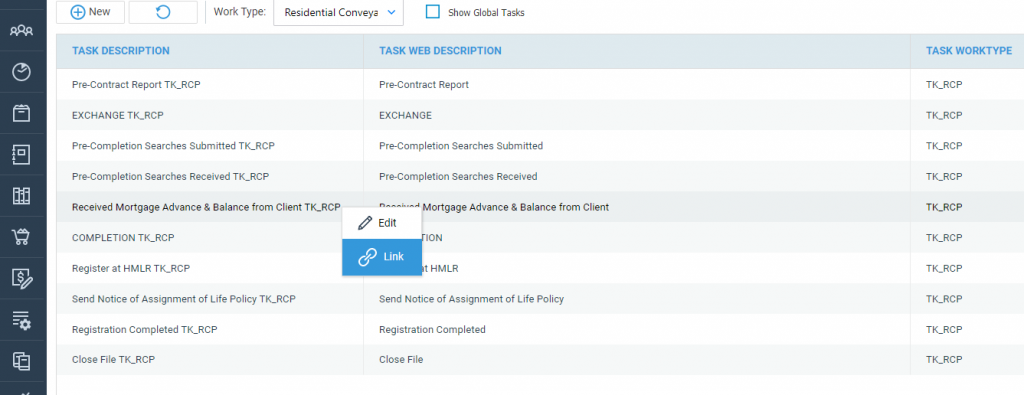Viewport: 1024px width, 395px height.
Task: Open the billing dollar document icon
Action: click(22, 279)
